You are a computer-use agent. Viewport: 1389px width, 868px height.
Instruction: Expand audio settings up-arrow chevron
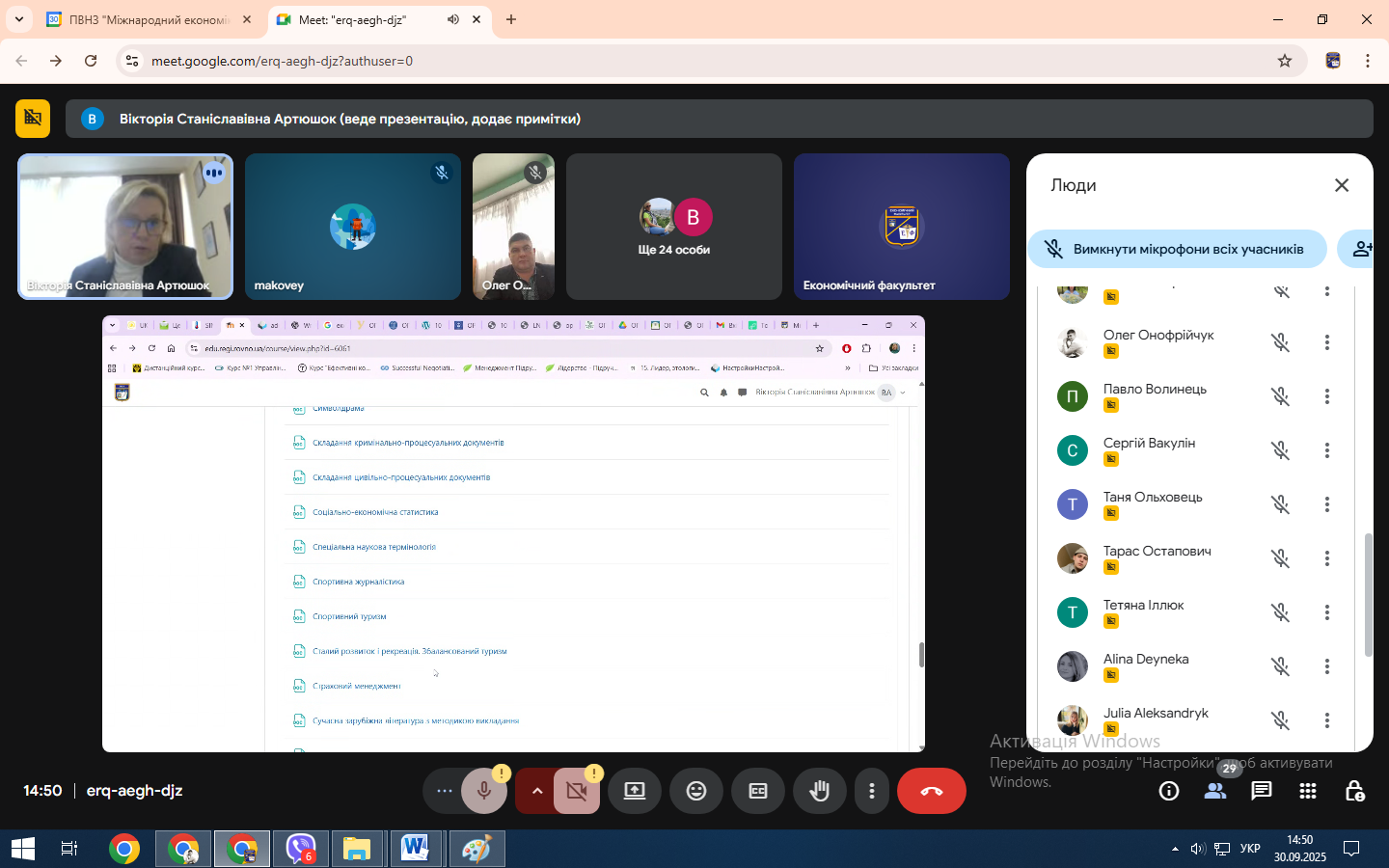point(537,791)
